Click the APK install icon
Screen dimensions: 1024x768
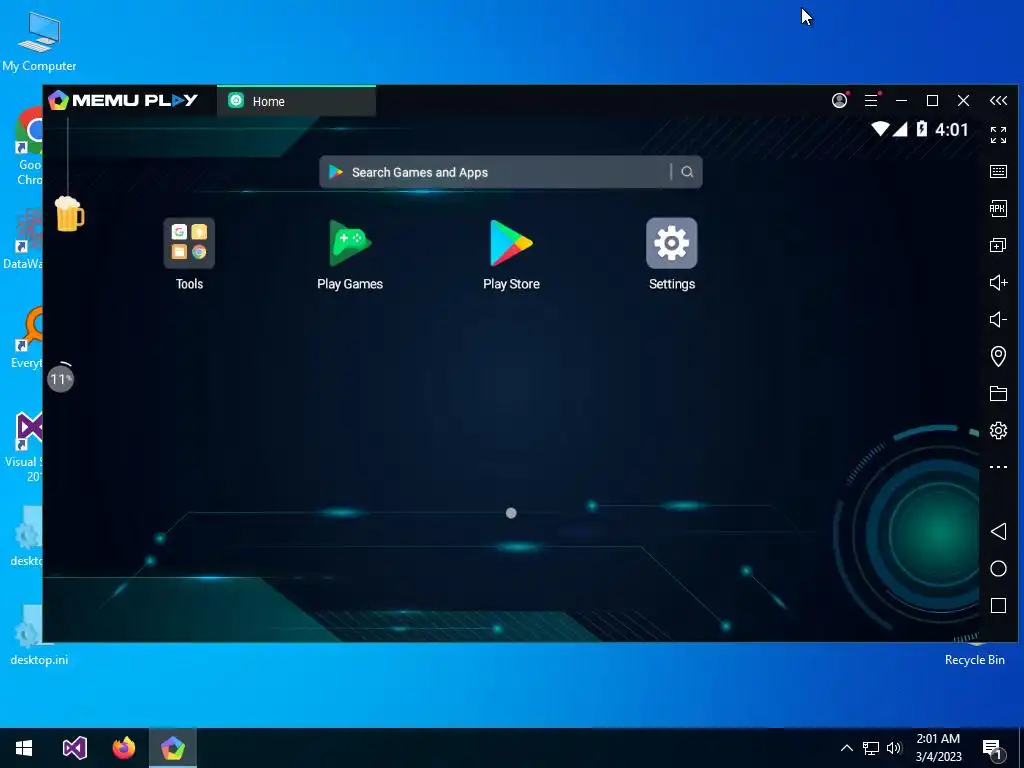pos(998,208)
